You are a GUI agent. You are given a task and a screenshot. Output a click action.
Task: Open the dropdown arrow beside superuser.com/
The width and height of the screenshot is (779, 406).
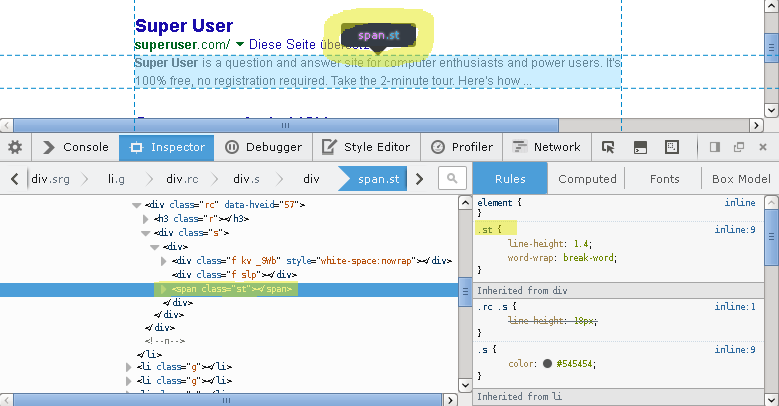click(x=240, y=44)
